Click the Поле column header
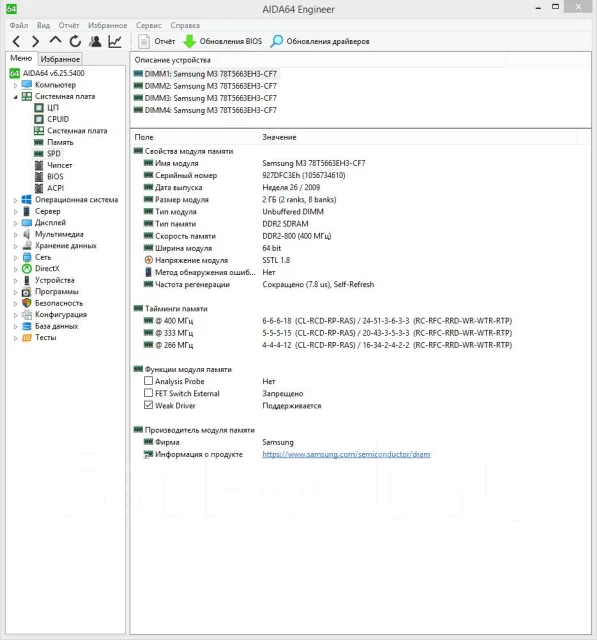The image size is (597, 640). [x=195, y=137]
